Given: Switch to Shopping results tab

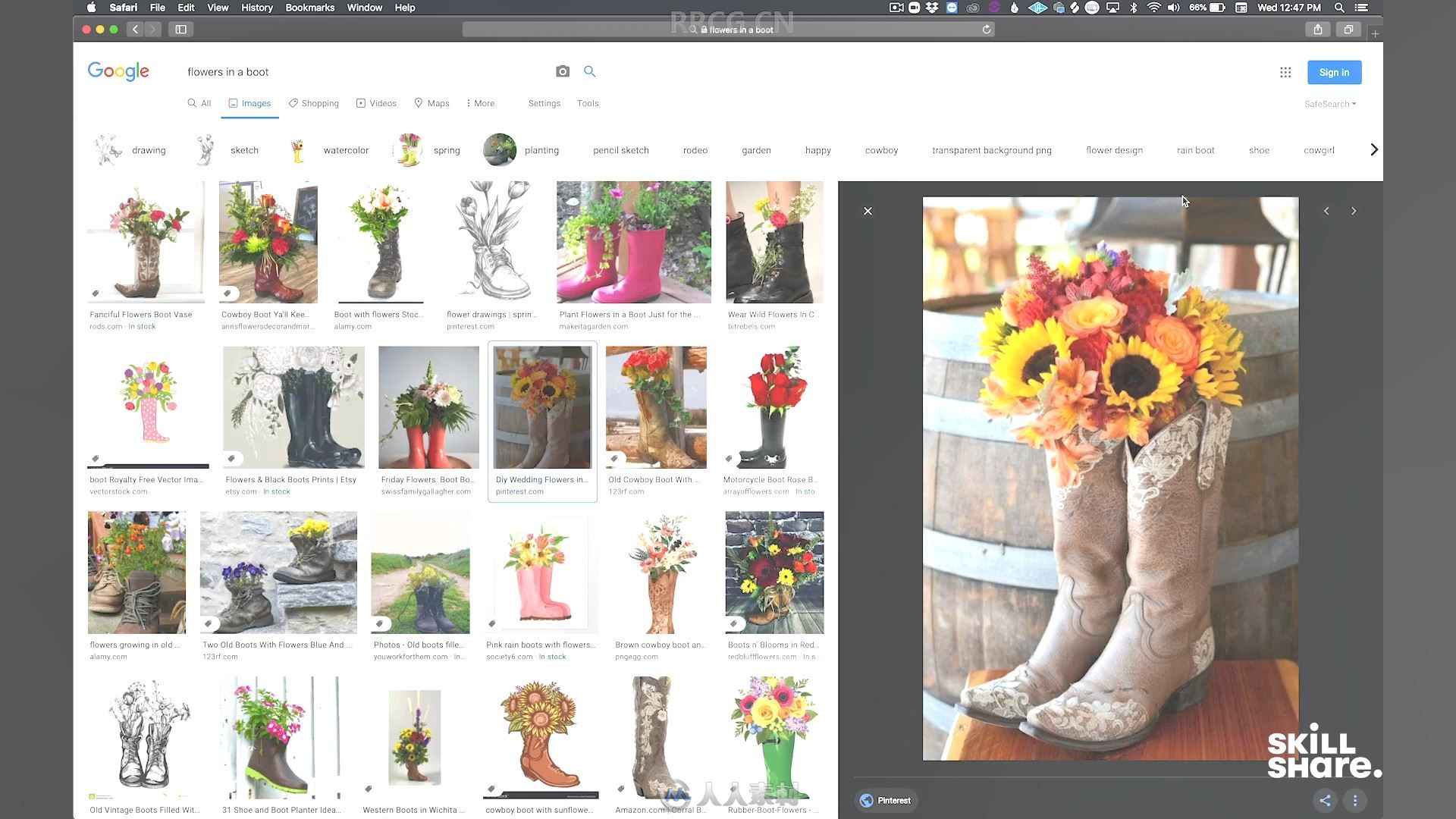Looking at the screenshot, I should coord(313,103).
